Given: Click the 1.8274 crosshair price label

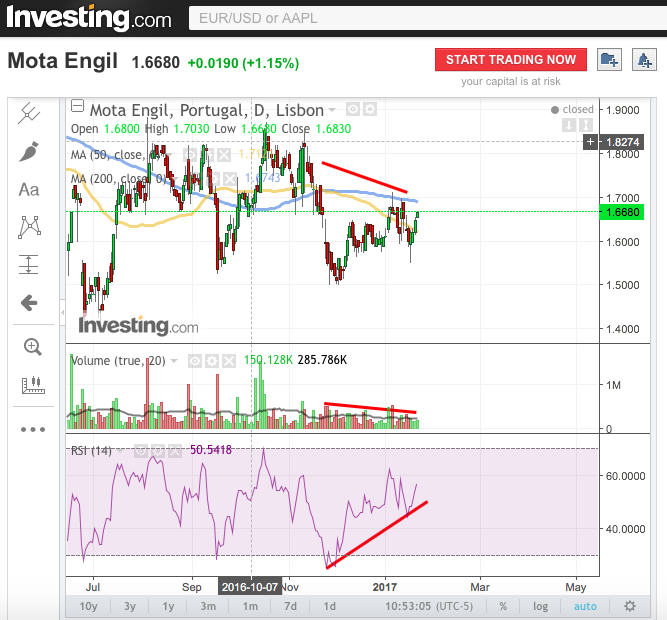Looking at the screenshot, I should [x=621, y=142].
